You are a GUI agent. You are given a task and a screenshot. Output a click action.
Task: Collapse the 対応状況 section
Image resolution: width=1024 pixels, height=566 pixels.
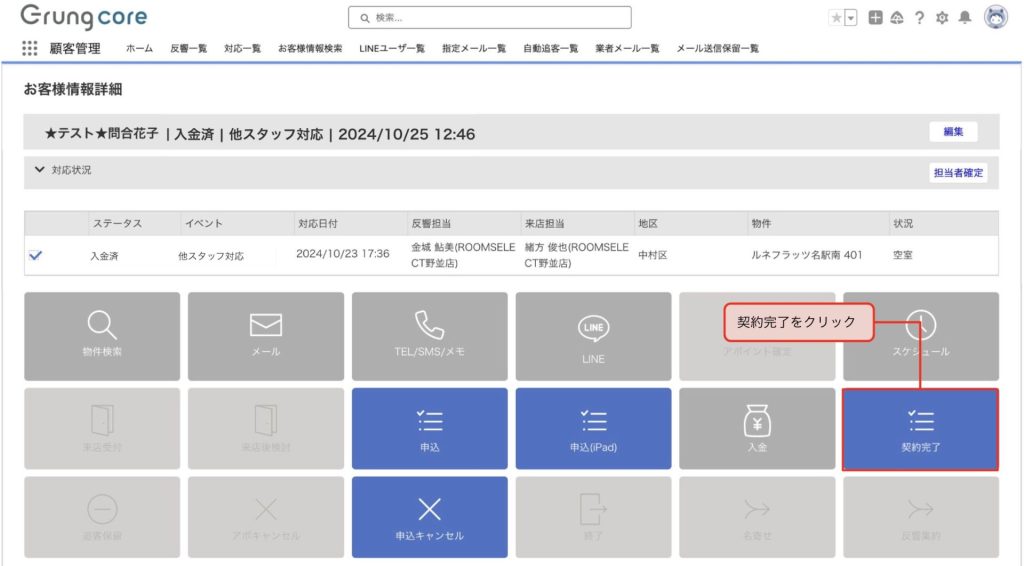pos(39,171)
